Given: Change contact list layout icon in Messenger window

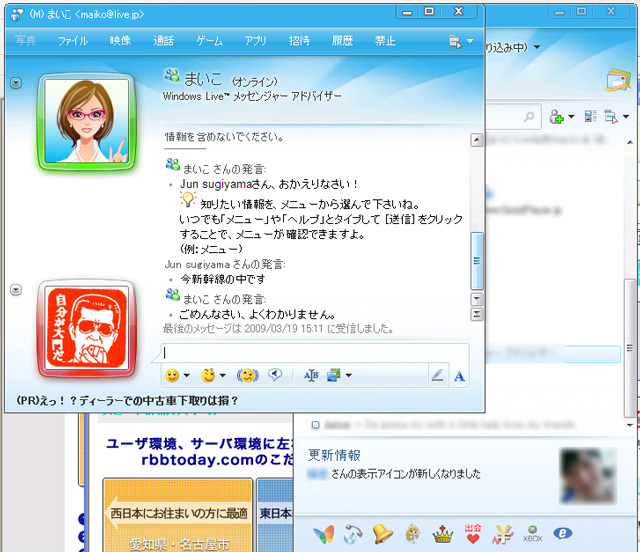Looking at the screenshot, I should (590, 116).
